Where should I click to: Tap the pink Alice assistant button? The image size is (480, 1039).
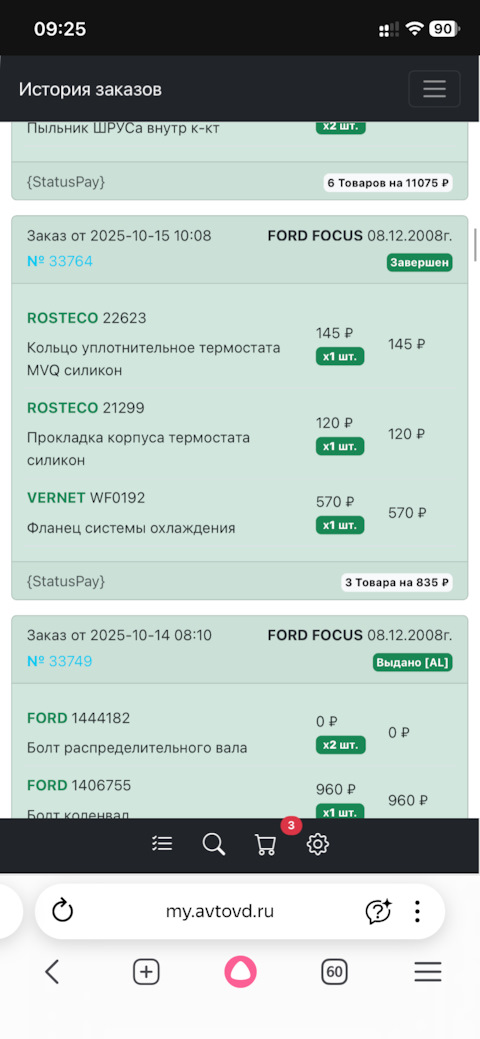click(240, 972)
